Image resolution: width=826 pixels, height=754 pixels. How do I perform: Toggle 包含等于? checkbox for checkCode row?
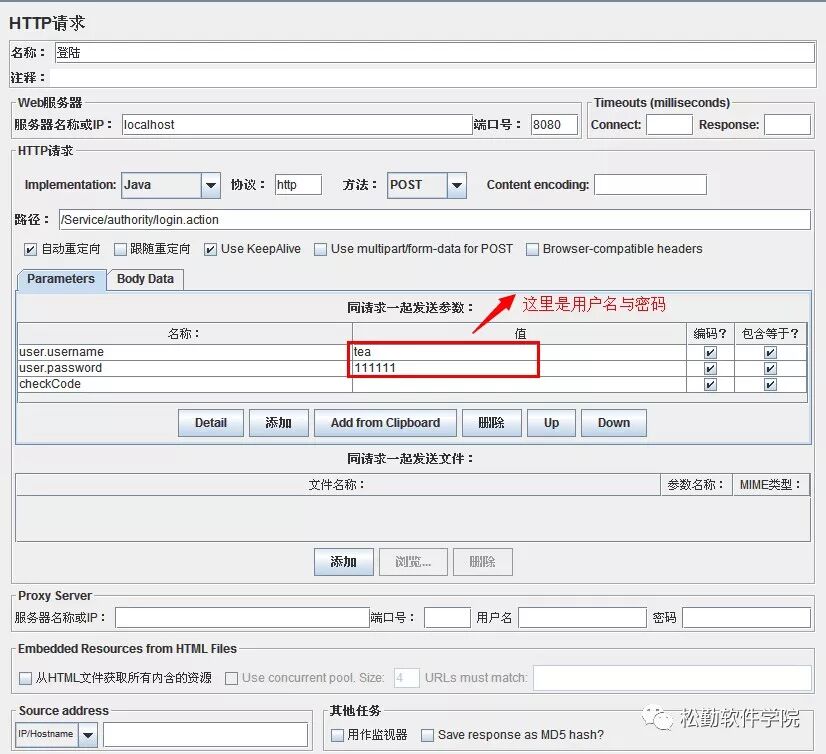770,385
